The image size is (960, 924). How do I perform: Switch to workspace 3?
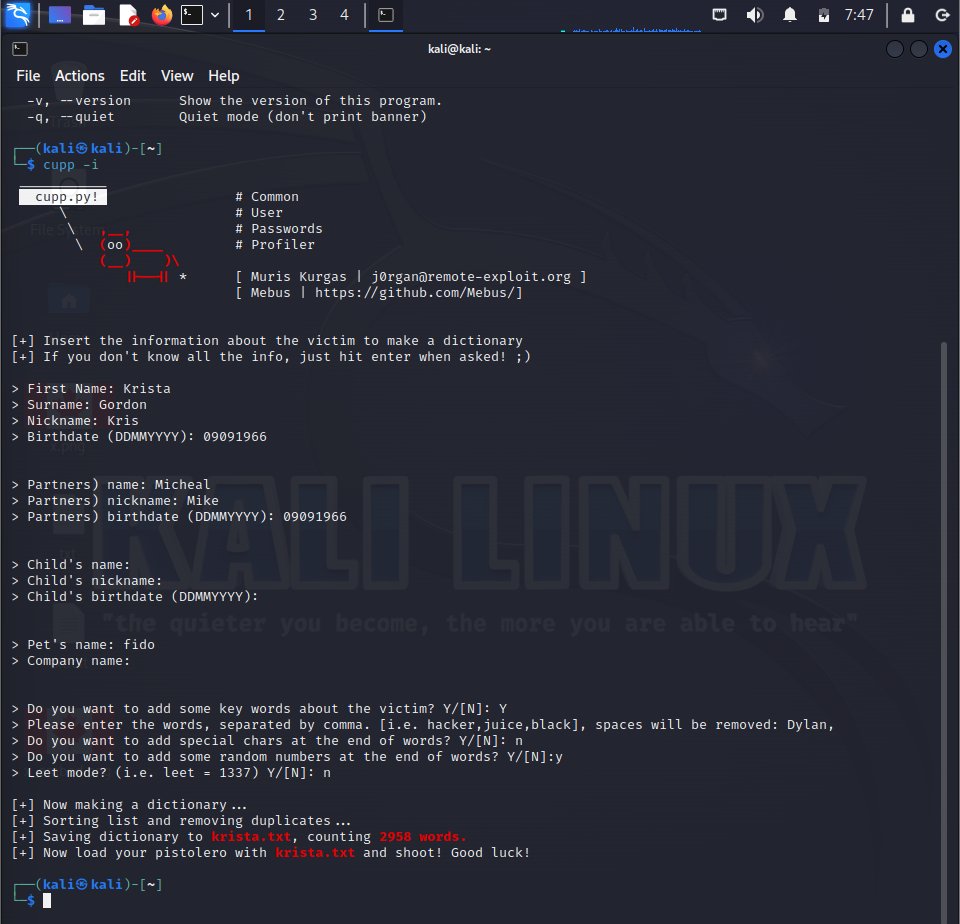pos(313,15)
